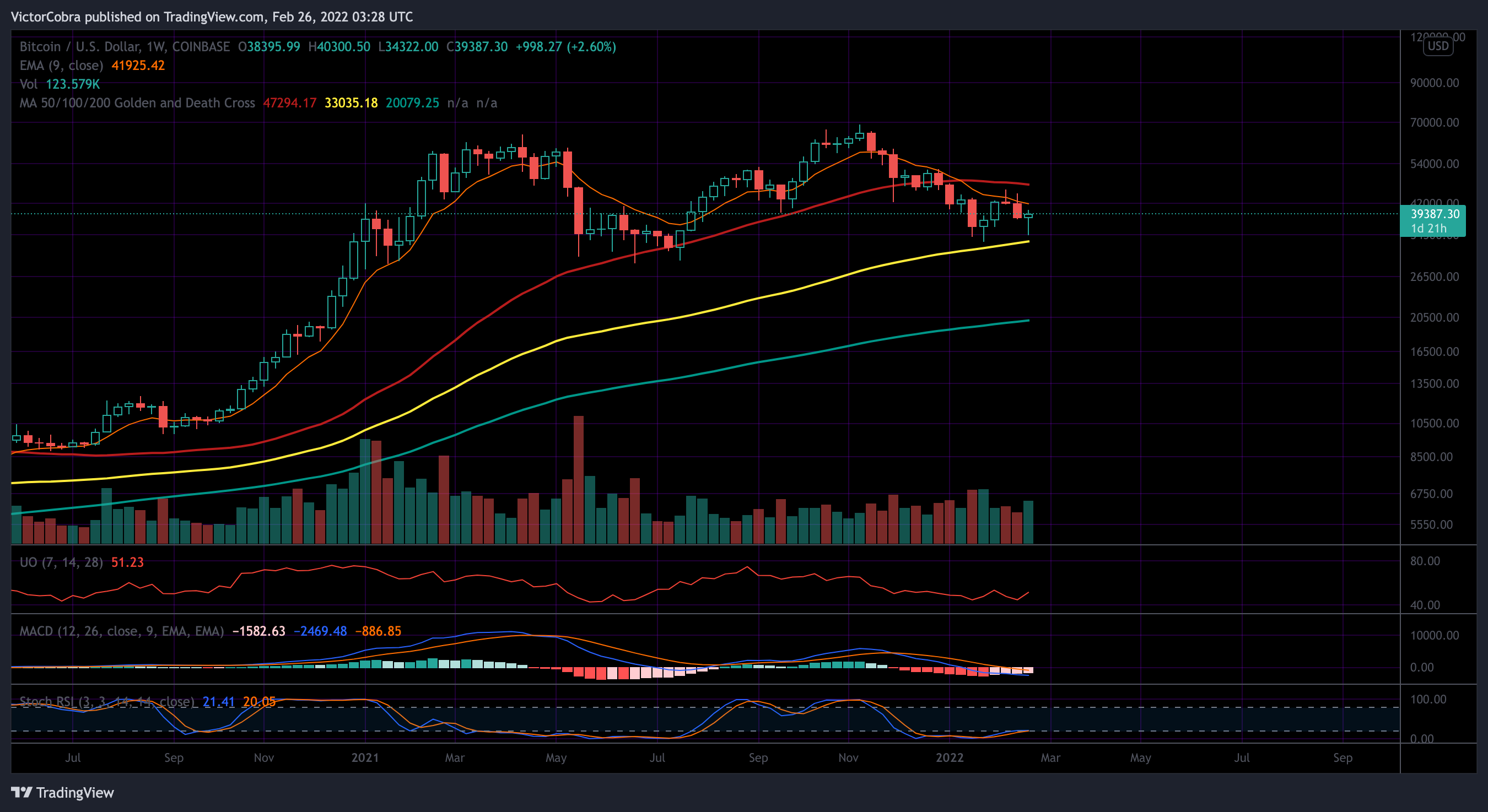Click the low price L34322.00
Screen dimensions: 1488x812
tap(408, 47)
